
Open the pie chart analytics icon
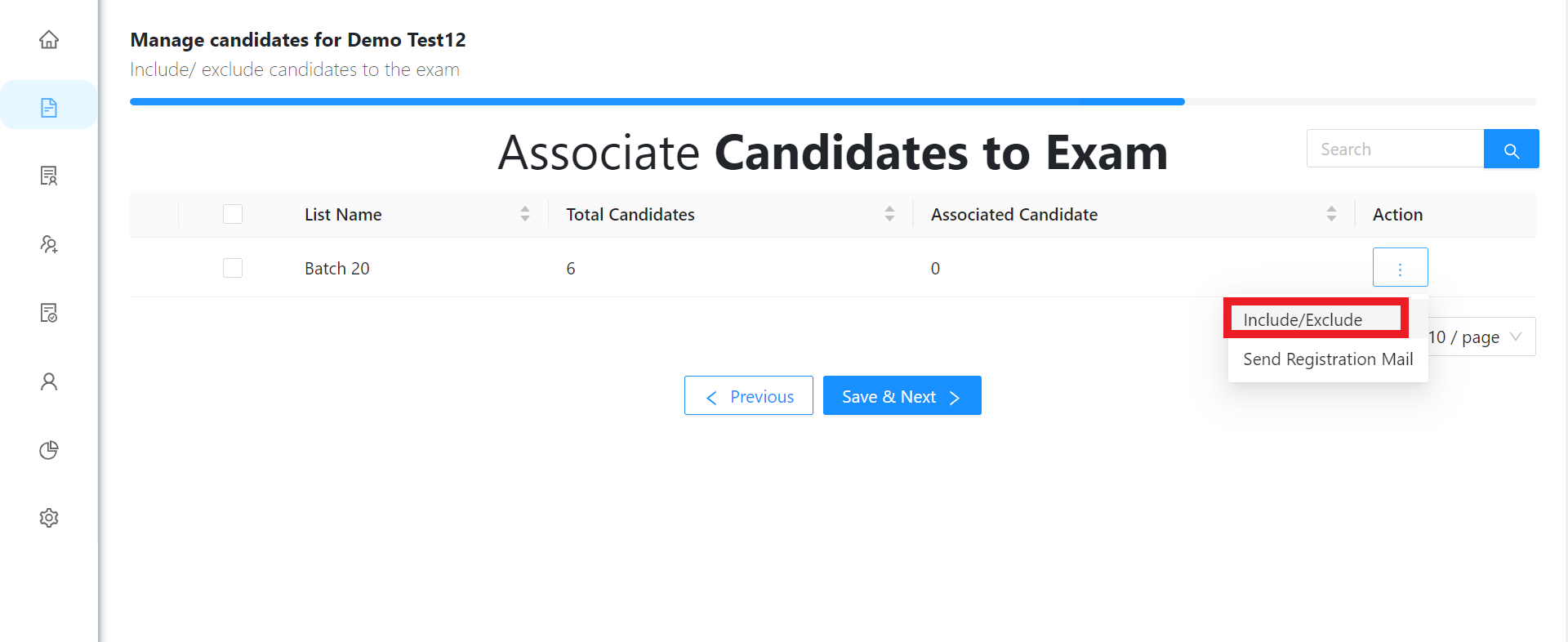pos(49,450)
